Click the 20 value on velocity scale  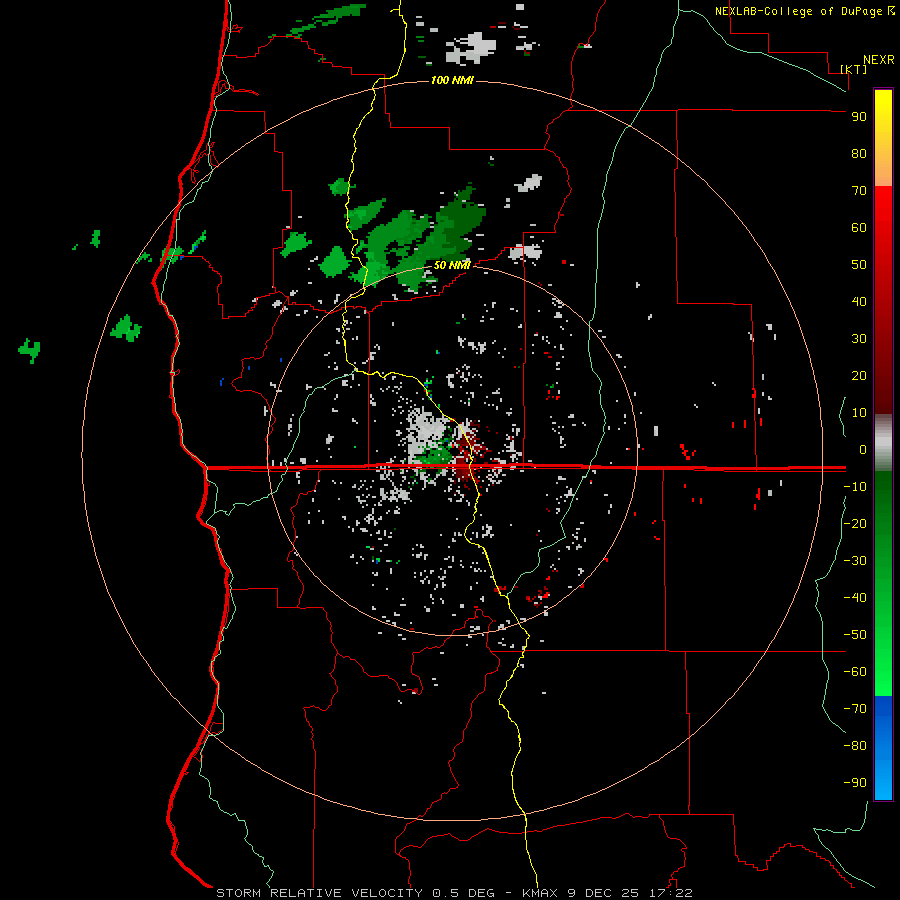(859, 376)
